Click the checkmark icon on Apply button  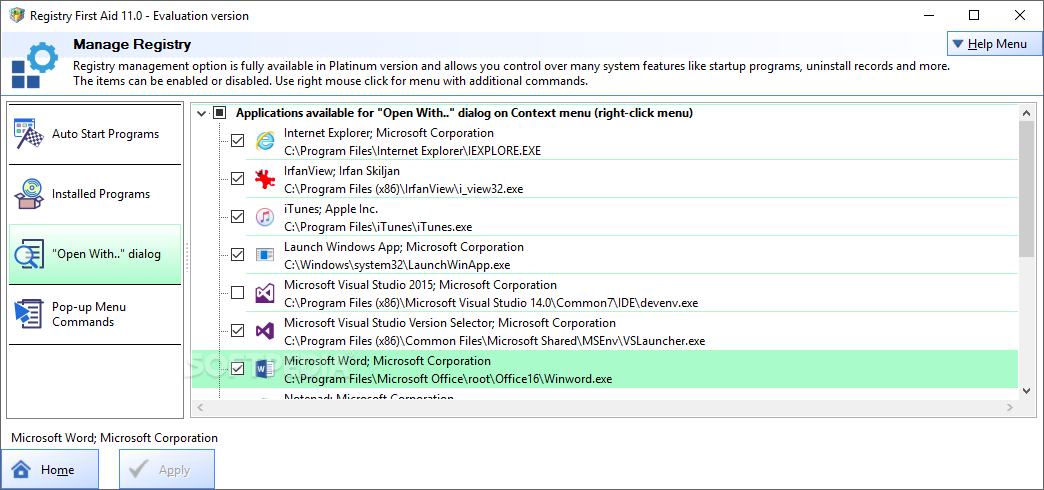[x=138, y=469]
